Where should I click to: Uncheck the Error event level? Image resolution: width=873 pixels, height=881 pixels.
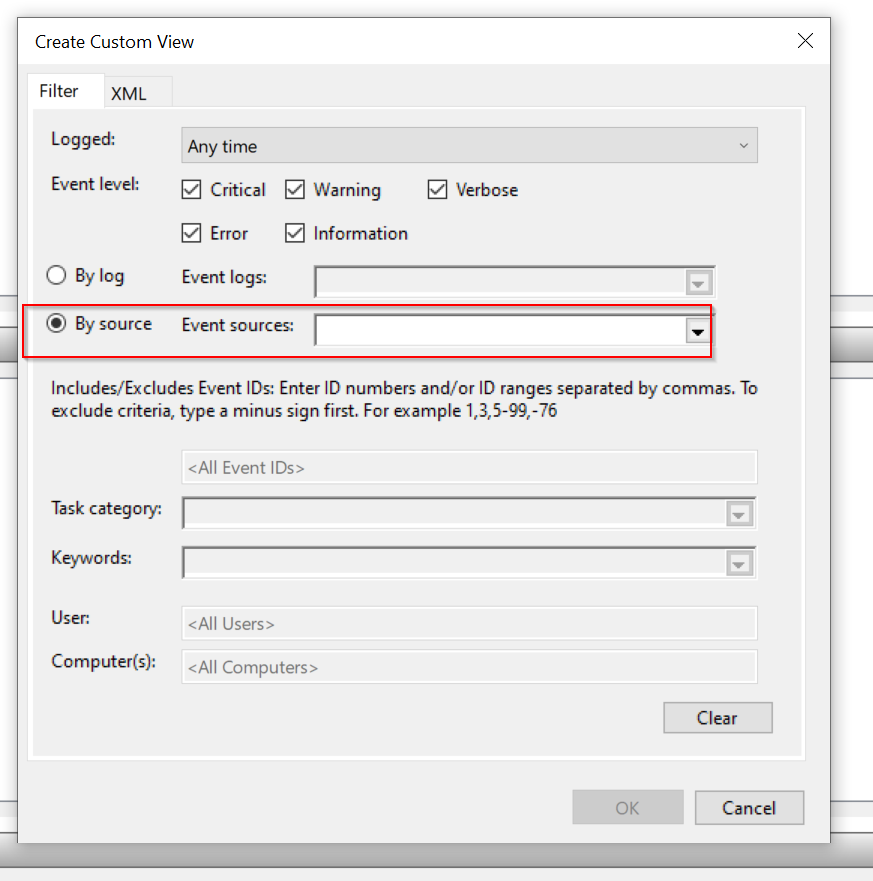[x=192, y=233]
